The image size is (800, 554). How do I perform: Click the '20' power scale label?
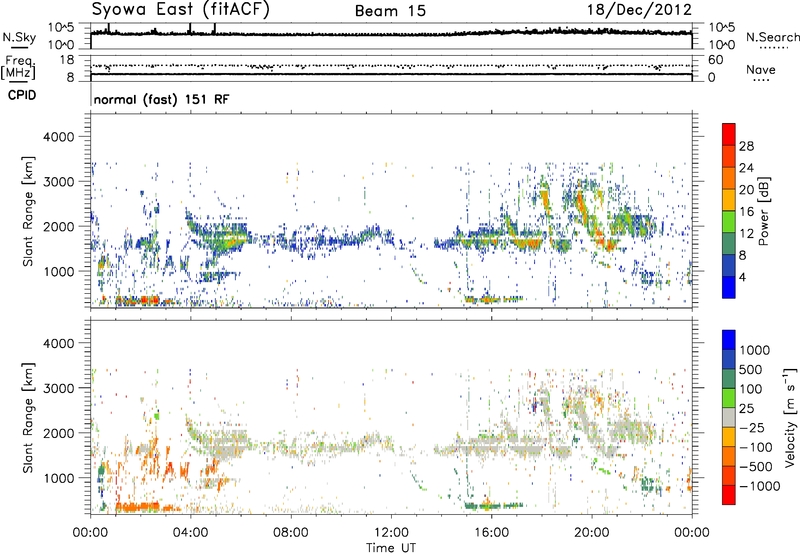click(x=746, y=190)
